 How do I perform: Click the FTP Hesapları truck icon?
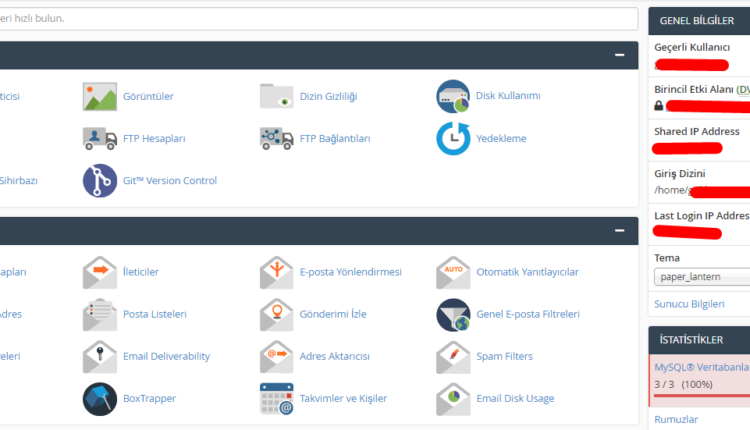pyautogui.click(x=99, y=139)
